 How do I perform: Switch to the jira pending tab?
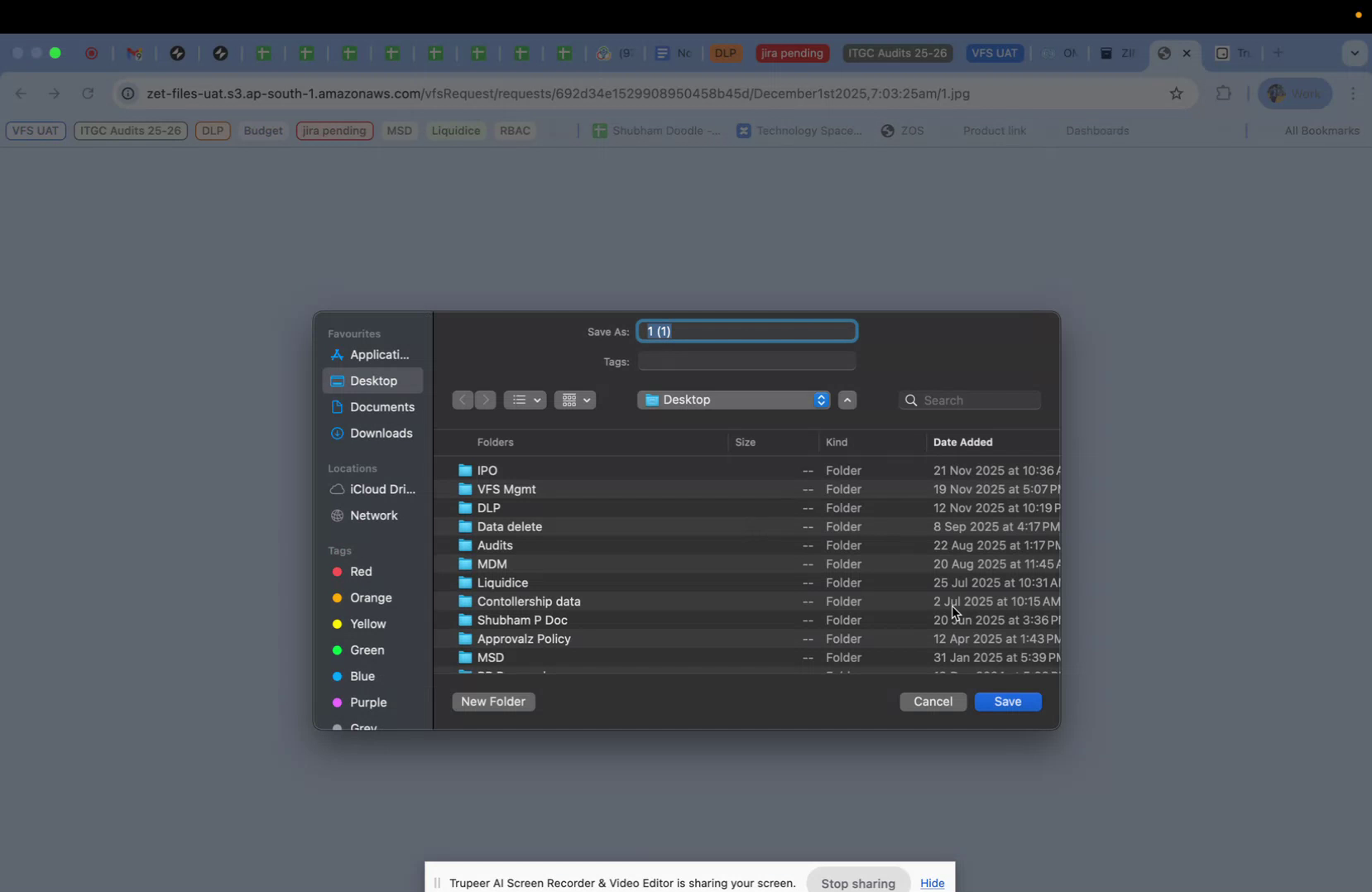coord(791,53)
